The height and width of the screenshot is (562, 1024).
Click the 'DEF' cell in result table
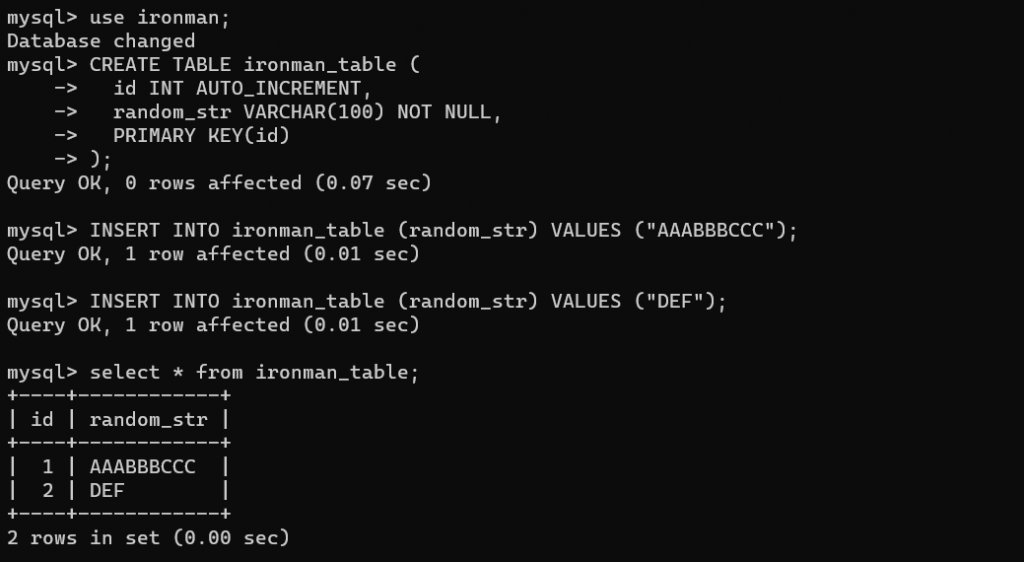coord(107,490)
